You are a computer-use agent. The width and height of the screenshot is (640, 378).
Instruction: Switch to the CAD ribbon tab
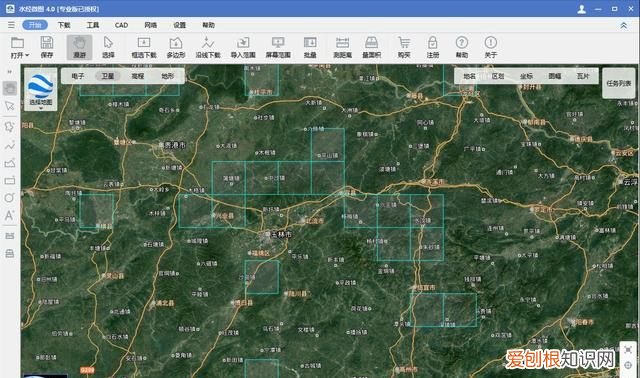121,25
